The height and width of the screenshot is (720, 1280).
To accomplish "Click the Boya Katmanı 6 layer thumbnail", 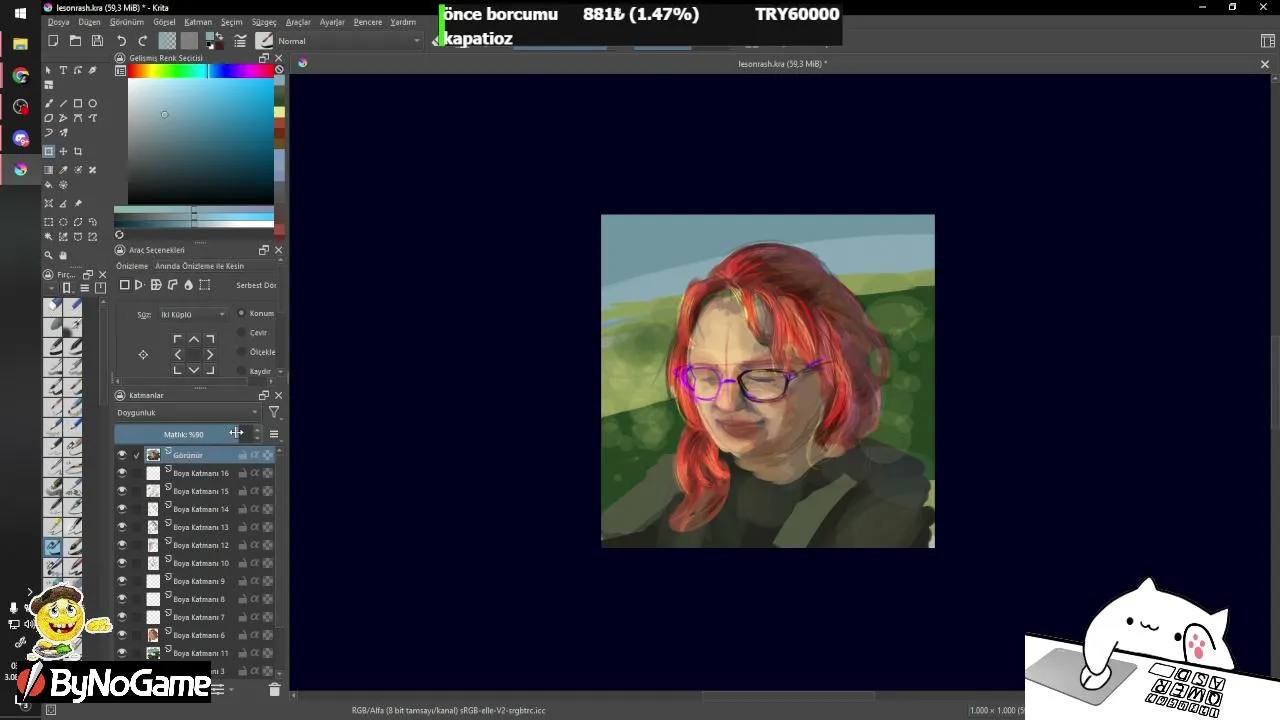I will [x=153, y=635].
